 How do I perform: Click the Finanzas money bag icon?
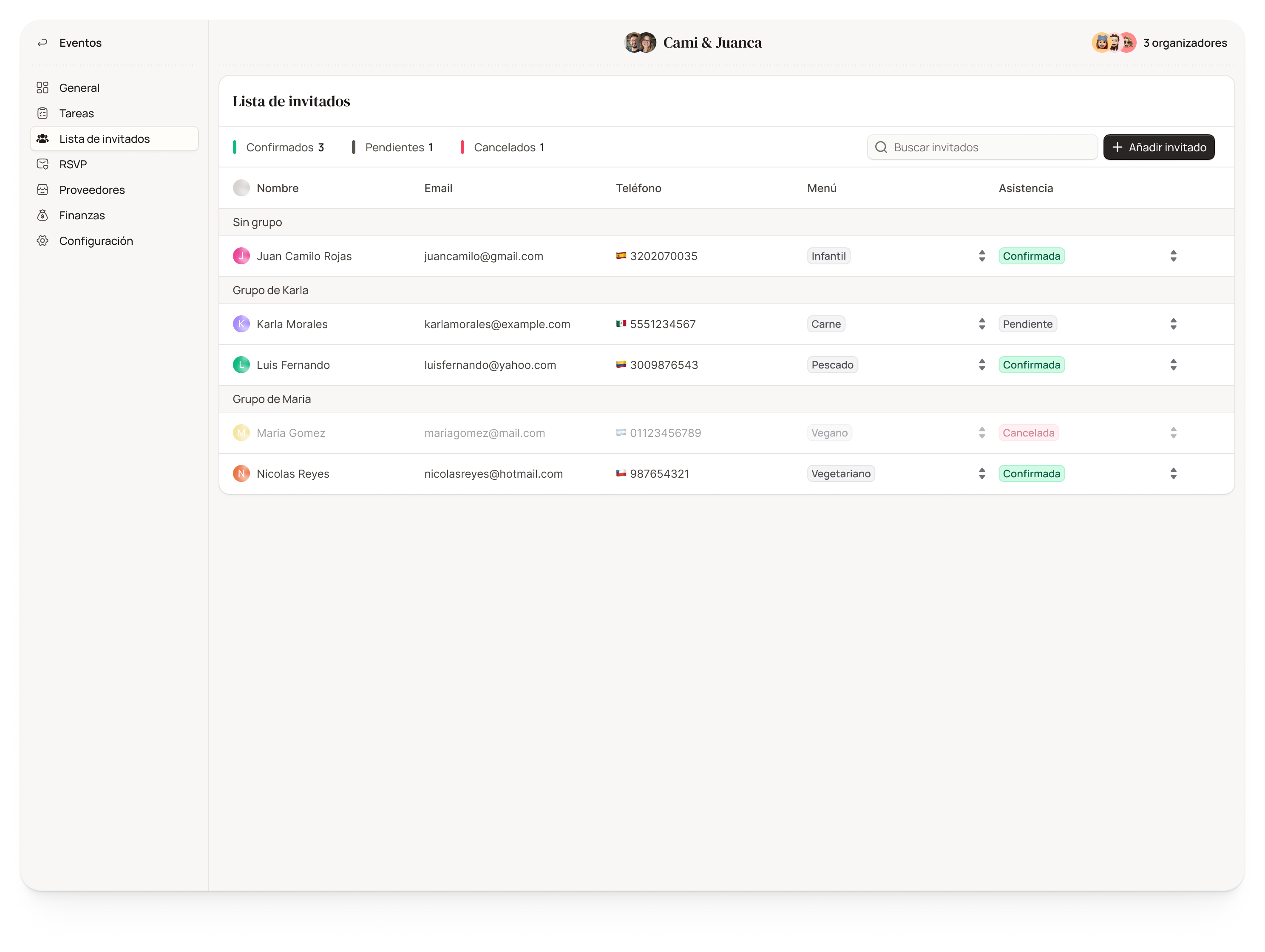pyautogui.click(x=43, y=215)
